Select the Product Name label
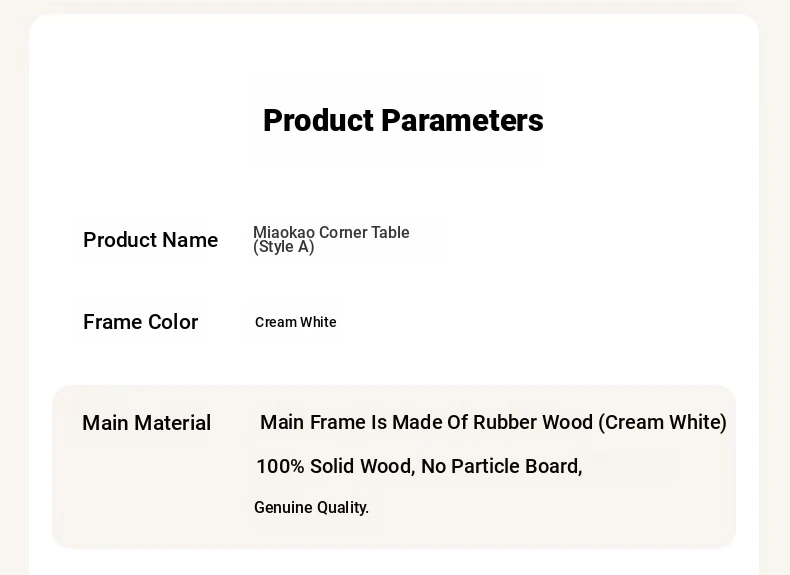The width and height of the screenshot is (790, 575). pyautogui.click(x=150, y=240)
